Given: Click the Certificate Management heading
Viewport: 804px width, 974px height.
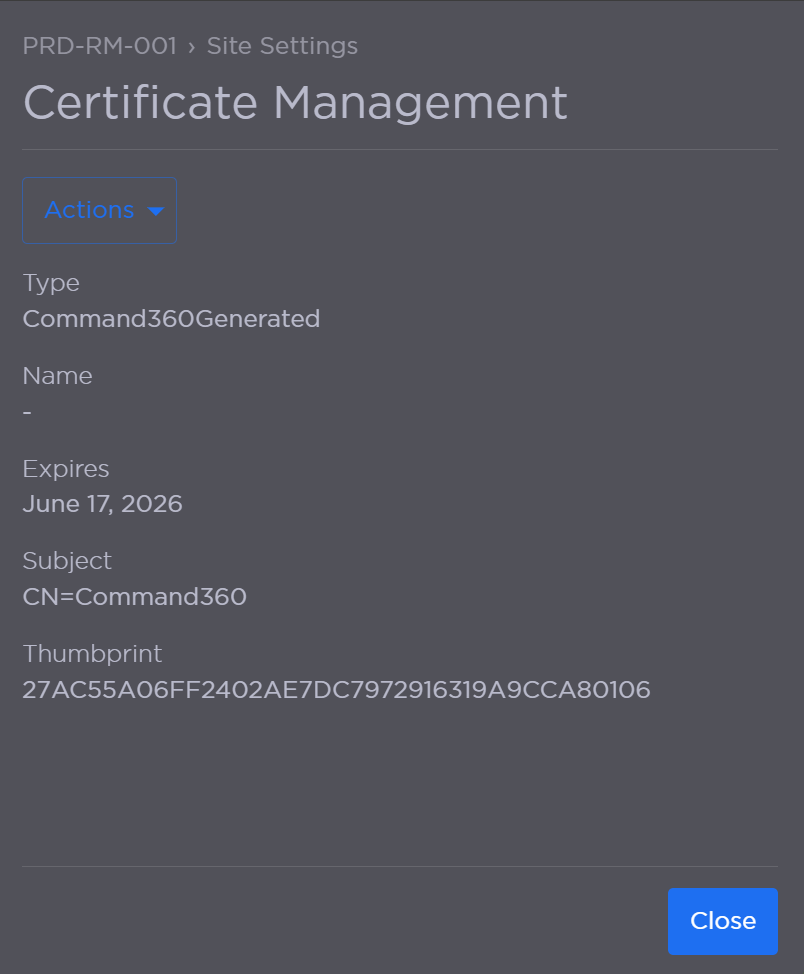Looking at the screenshot, I should point(295,101).
